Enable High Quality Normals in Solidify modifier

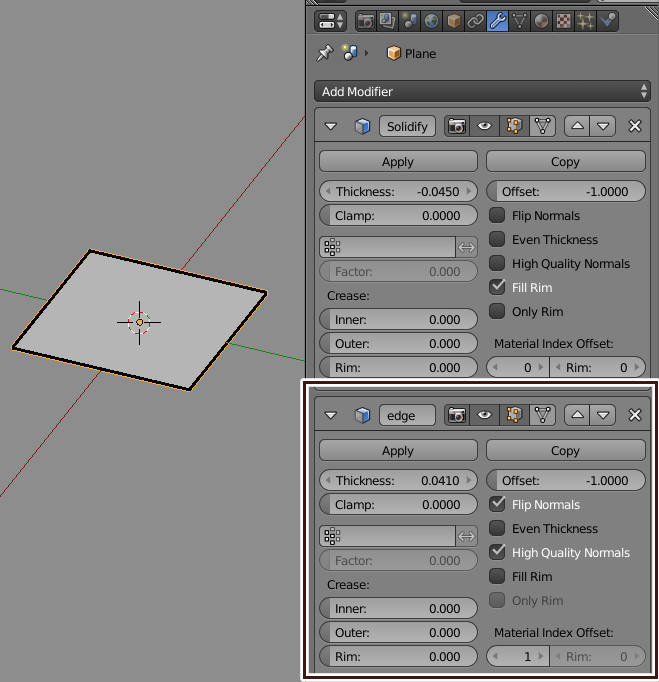coord(497,263)
